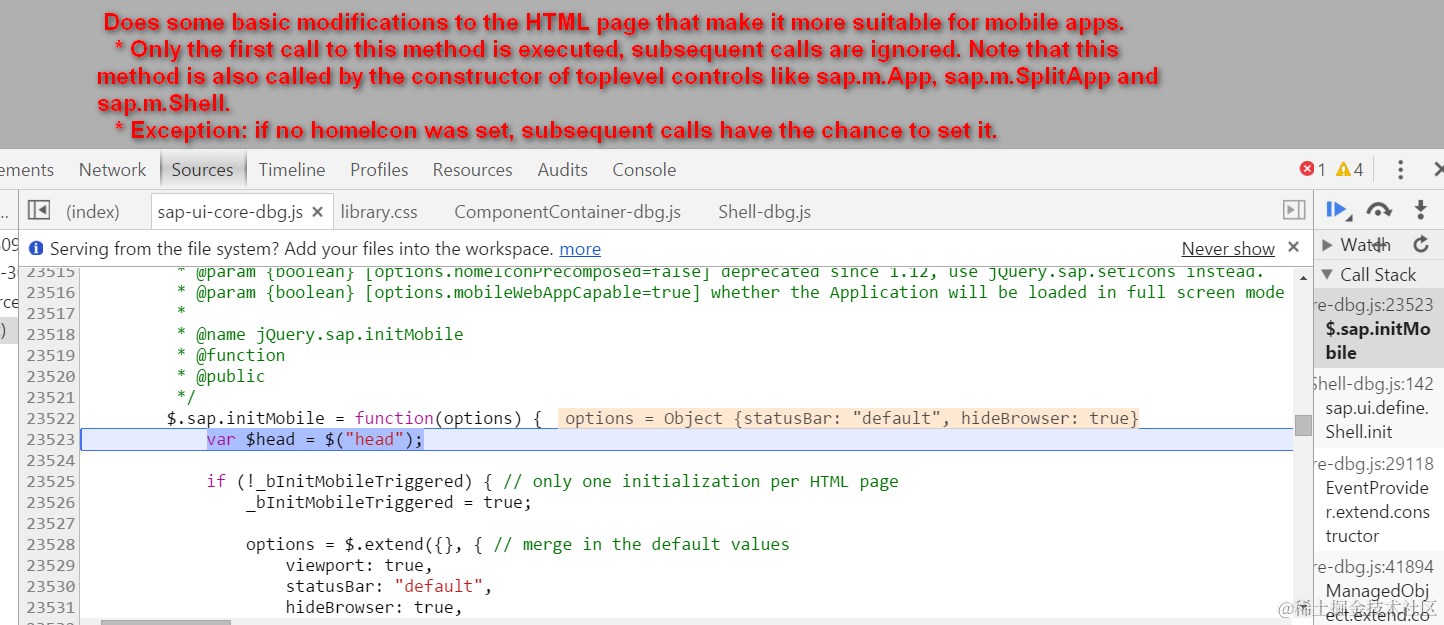Open the (index) file tab
Image resolution: width=1444 pixels, height=625 pixels.
point(93,212)
